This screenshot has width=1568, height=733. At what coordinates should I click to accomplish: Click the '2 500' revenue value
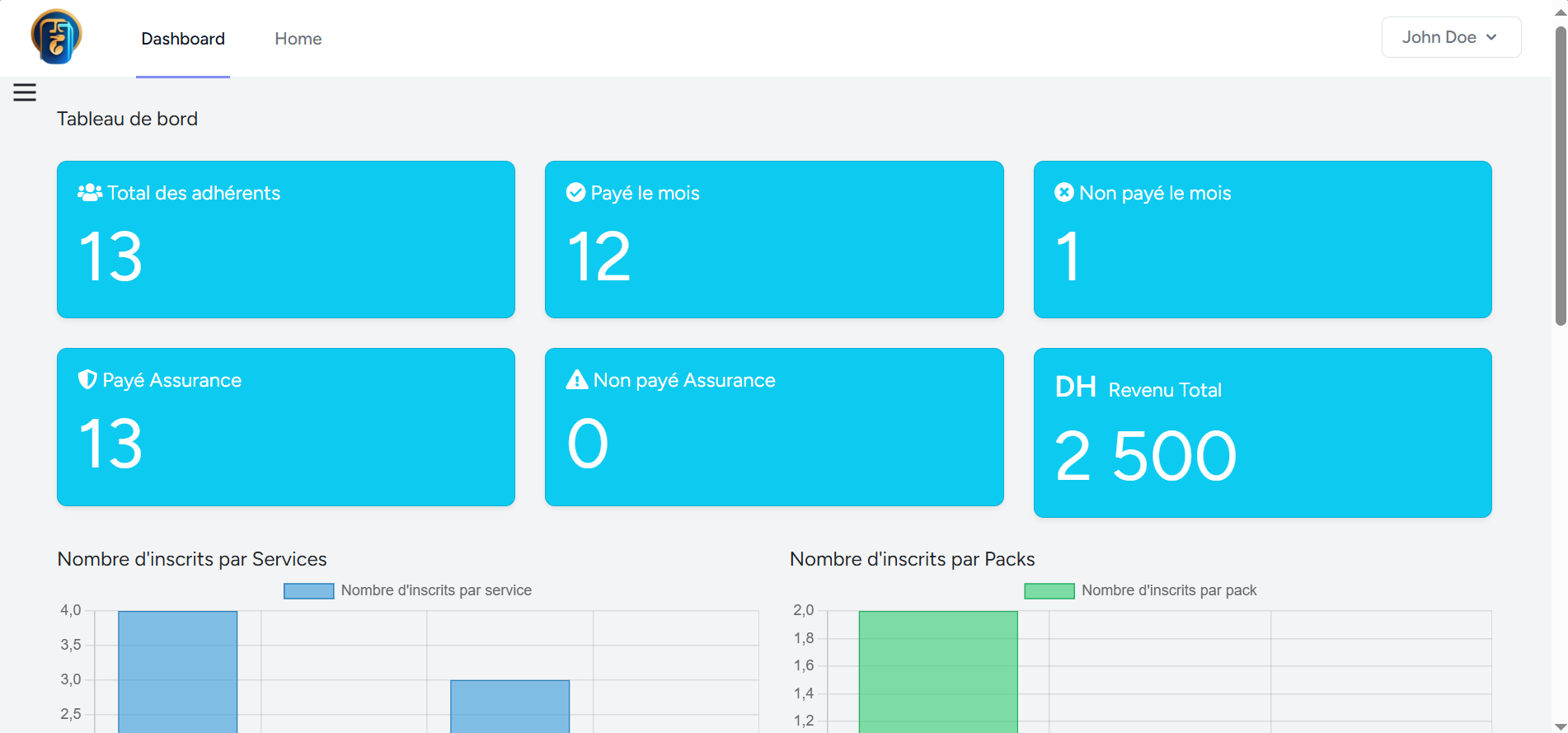coord(1146,456)
